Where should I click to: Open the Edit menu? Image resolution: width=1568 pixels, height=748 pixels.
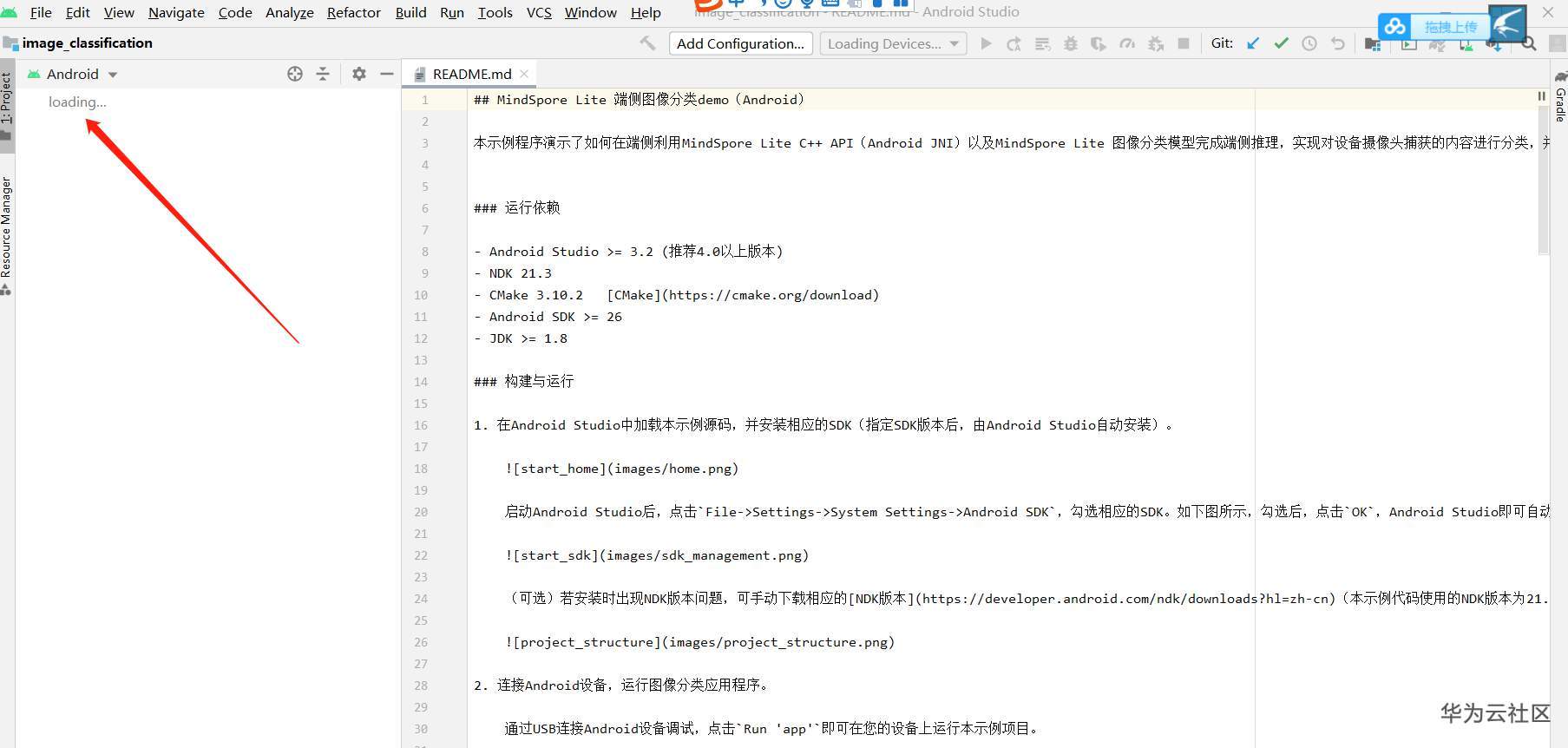click(x=78, y=12)
